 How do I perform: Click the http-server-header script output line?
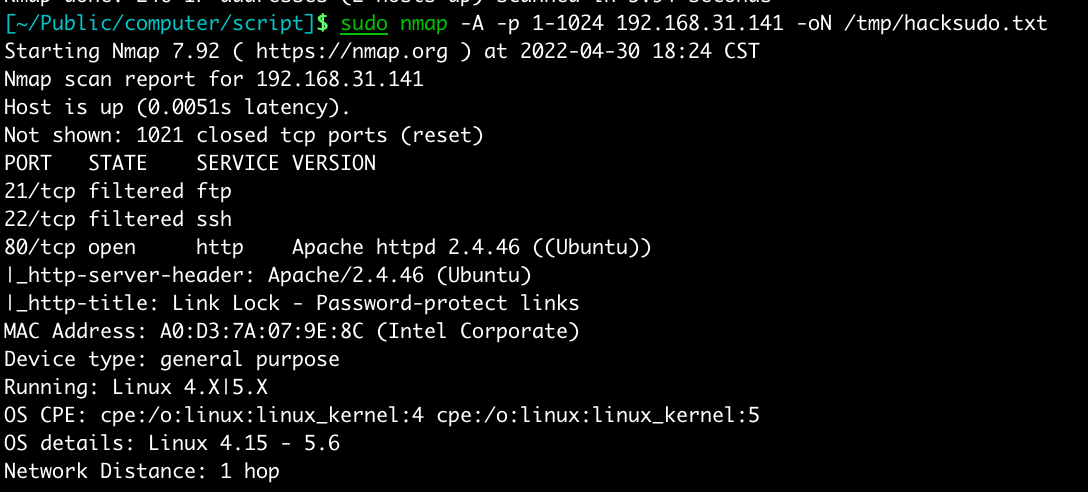coord(268,275)
